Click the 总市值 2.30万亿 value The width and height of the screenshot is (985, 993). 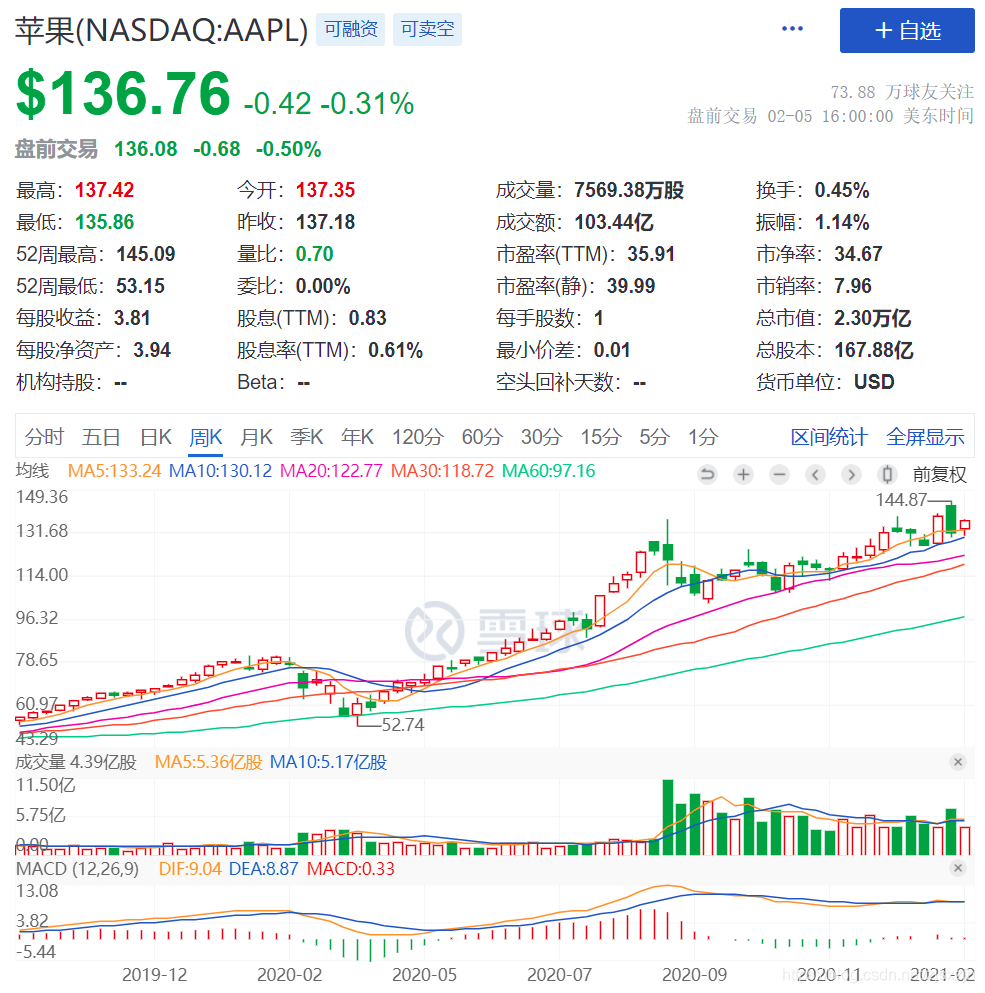873,318
